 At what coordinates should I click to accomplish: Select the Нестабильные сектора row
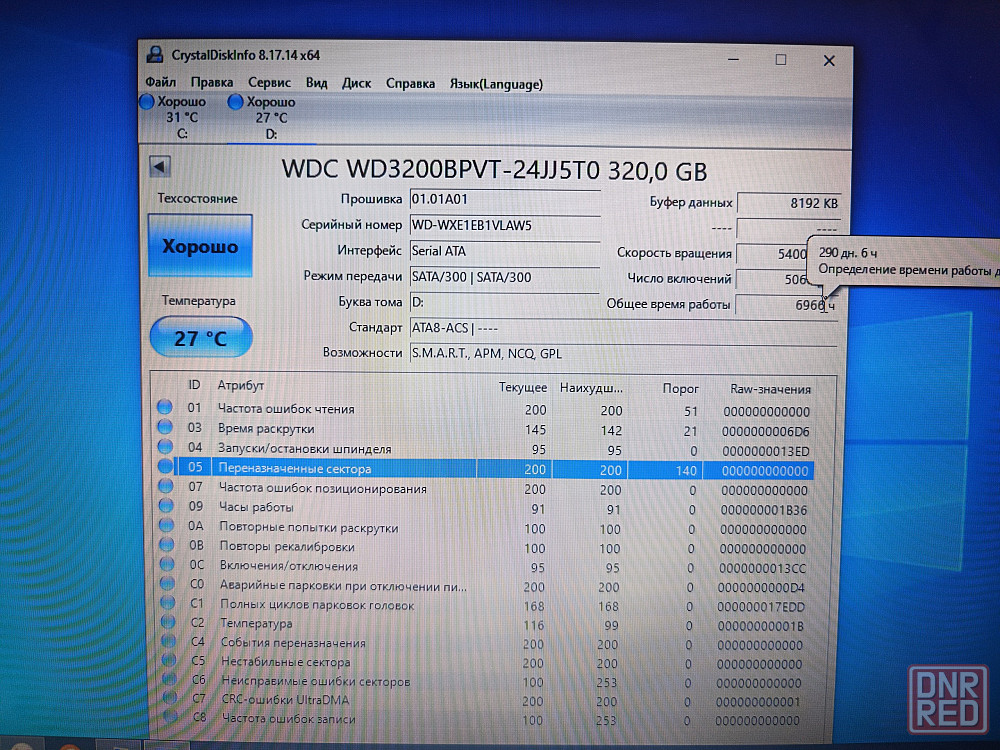[484, 663]
